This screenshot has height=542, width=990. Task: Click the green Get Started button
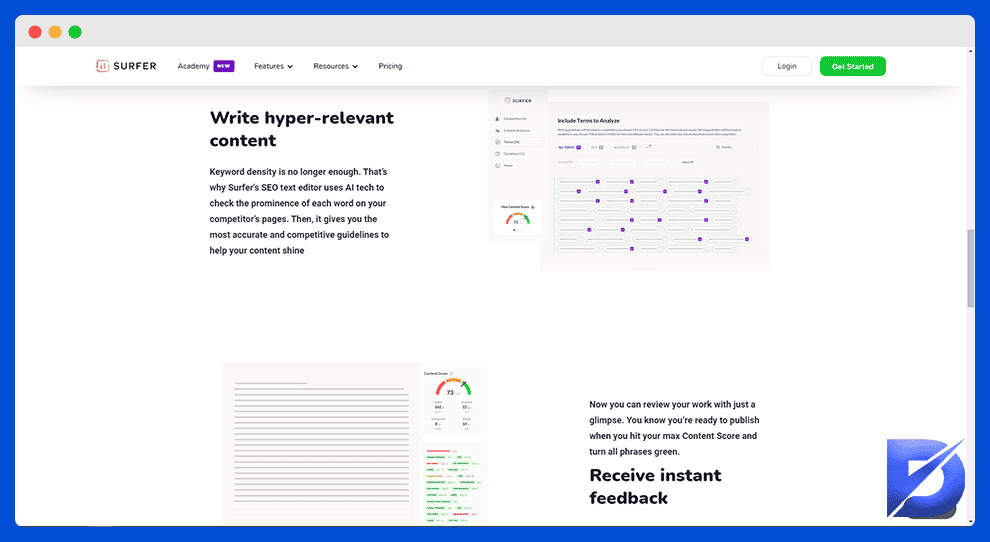[x=852, y=66]
